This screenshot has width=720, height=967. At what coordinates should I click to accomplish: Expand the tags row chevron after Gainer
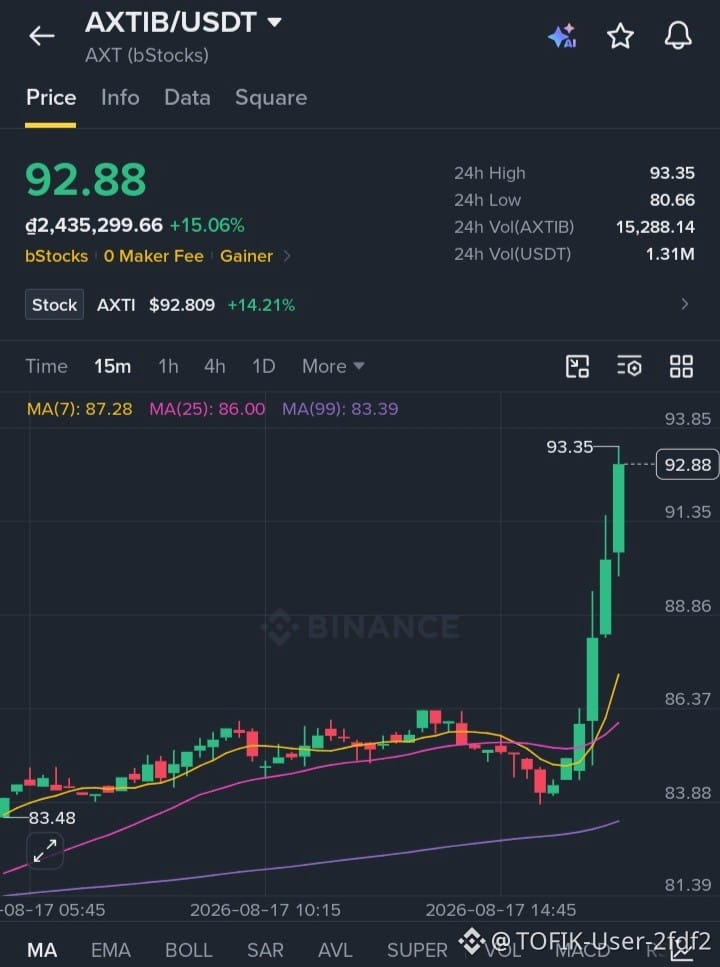coord(287,256)
